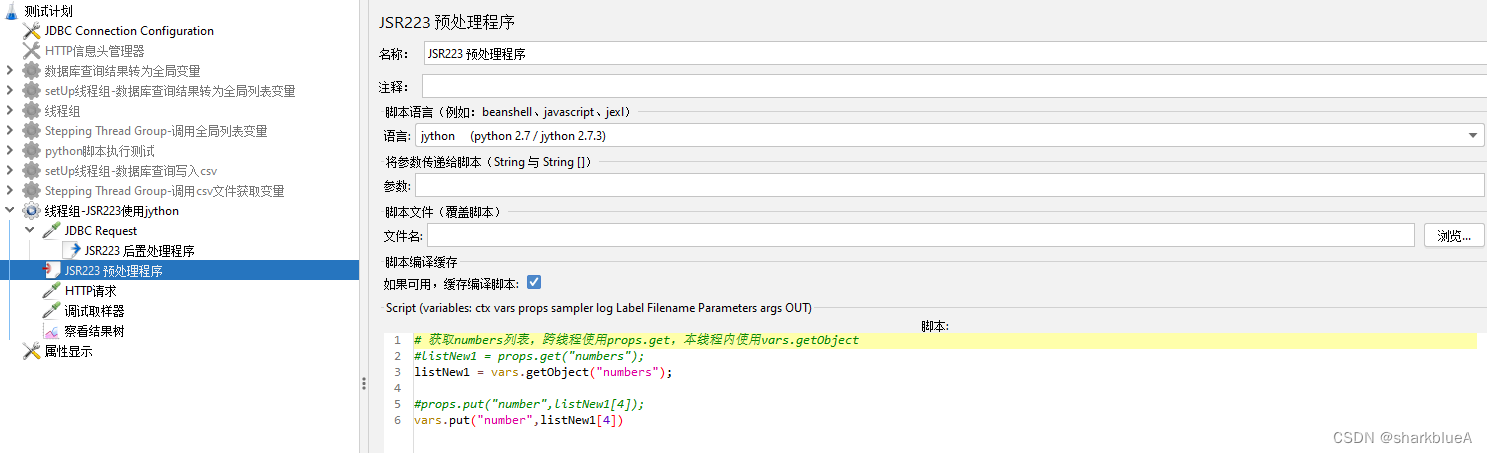Click the 属性显示 wrench icon

tap(31, 351)
